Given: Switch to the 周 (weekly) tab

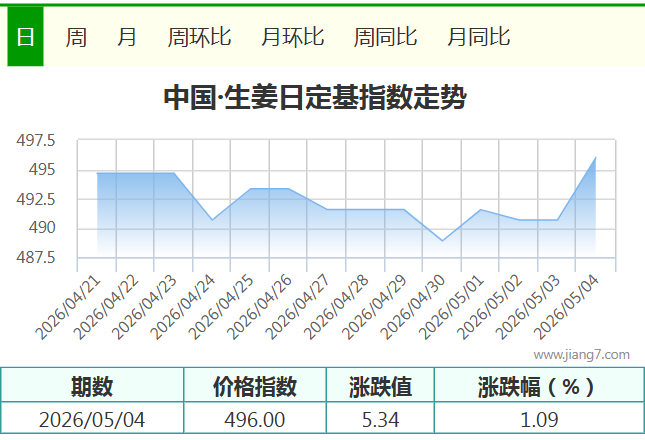Looking at the screenshot, I should coord(76,37).
